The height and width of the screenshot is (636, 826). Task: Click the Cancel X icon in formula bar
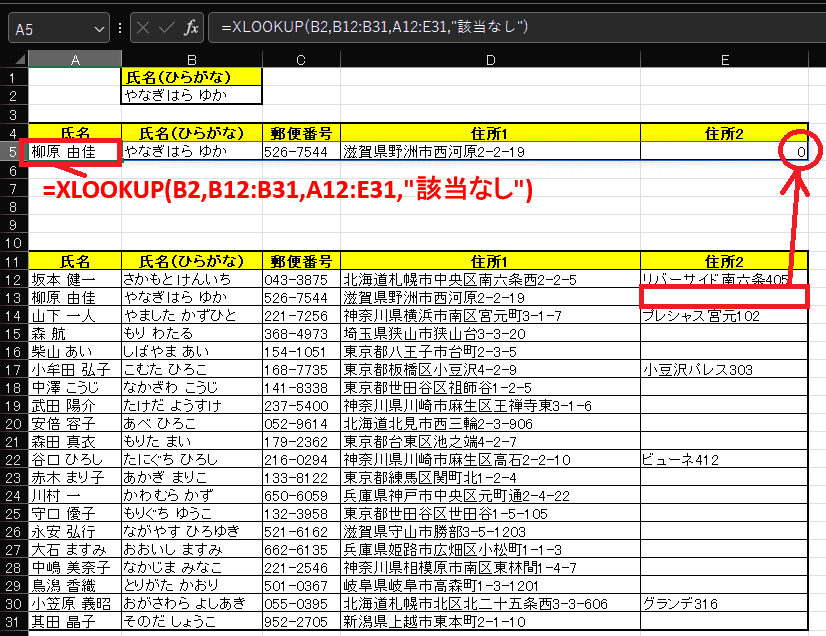[x=141, y=27]
